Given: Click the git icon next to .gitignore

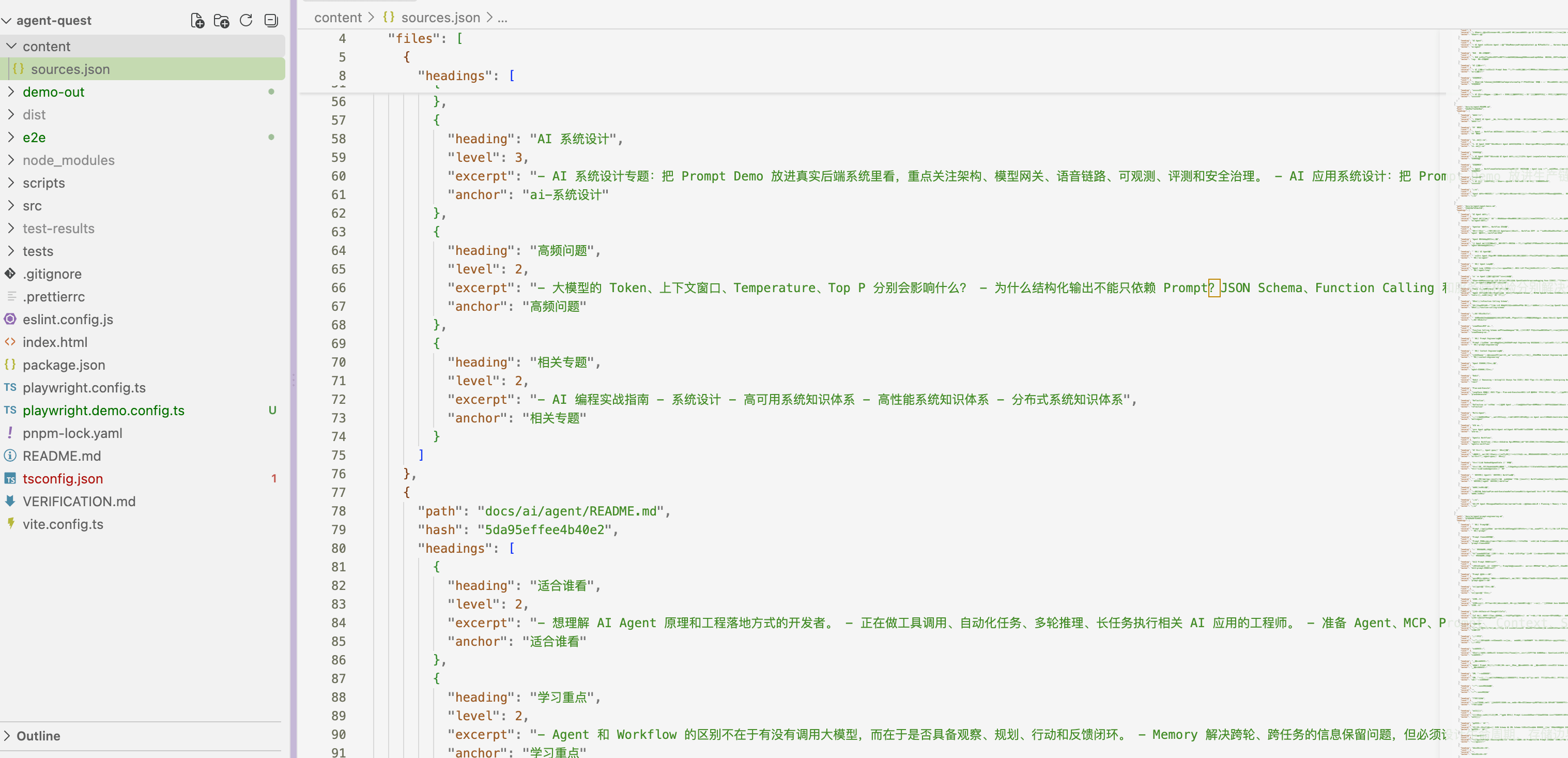Looking at the screenshot, I should tap(10, 274).
